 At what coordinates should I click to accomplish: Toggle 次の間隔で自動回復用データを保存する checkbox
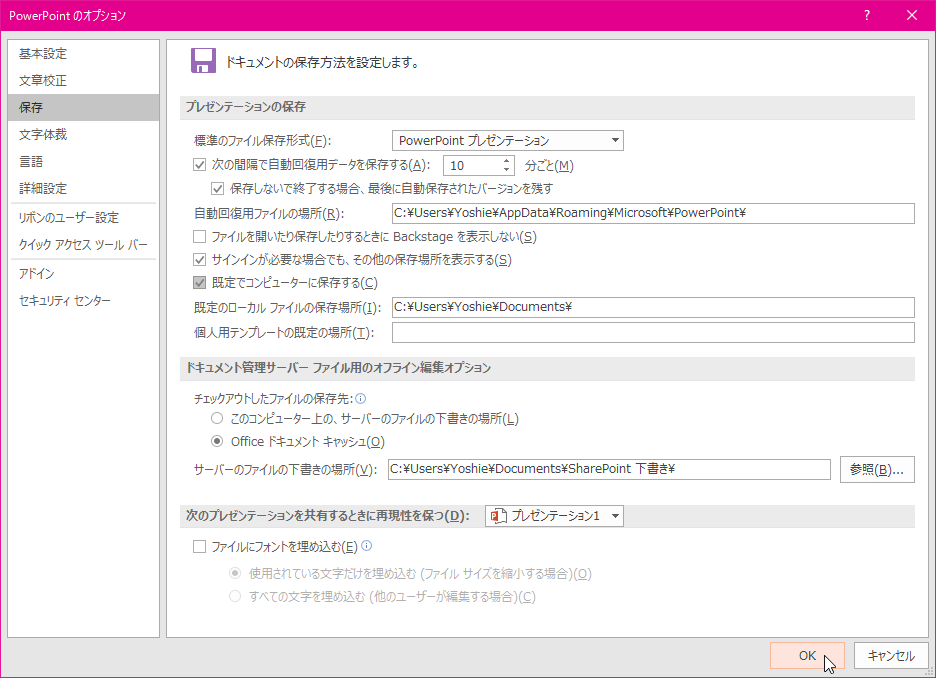pyautogui.click(x=199, y=165)
